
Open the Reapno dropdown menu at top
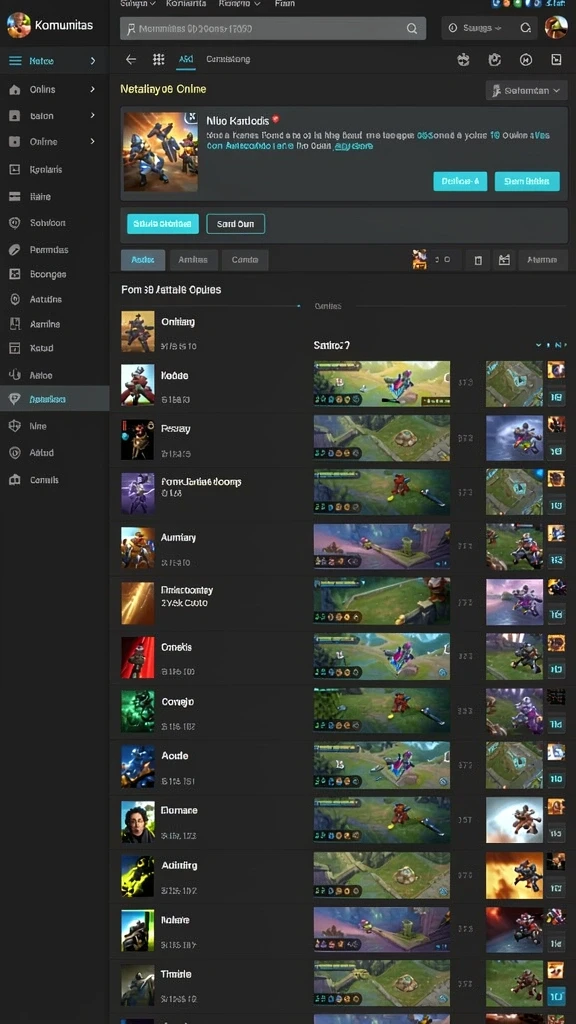tap(240, 3)
